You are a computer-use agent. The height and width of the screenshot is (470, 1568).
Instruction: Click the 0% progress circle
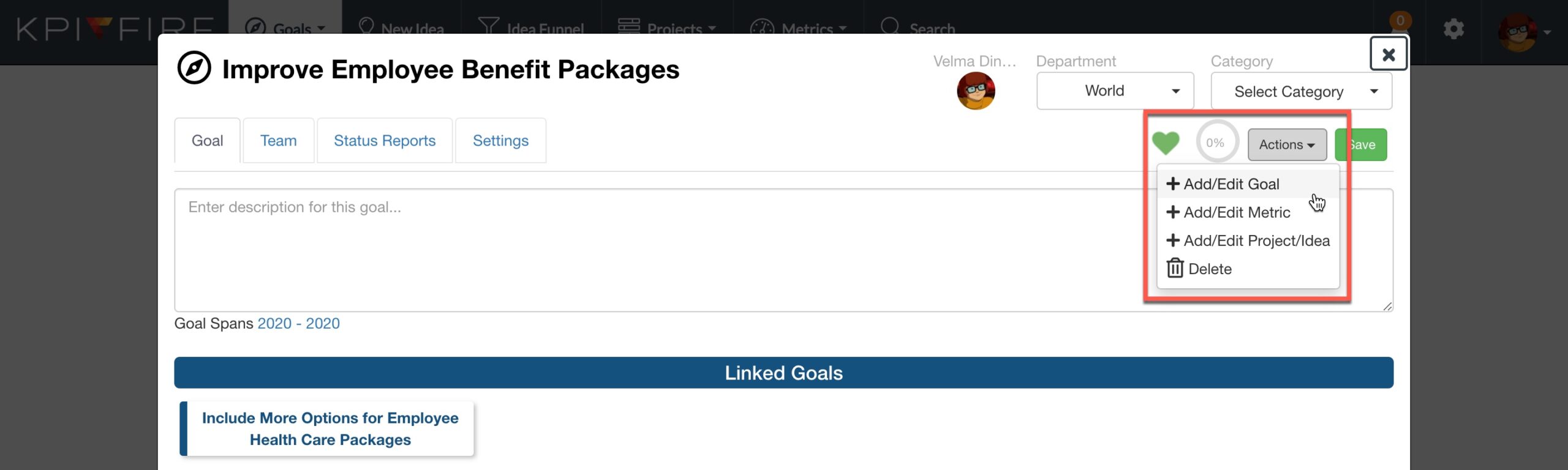(x=1216, y=143)
